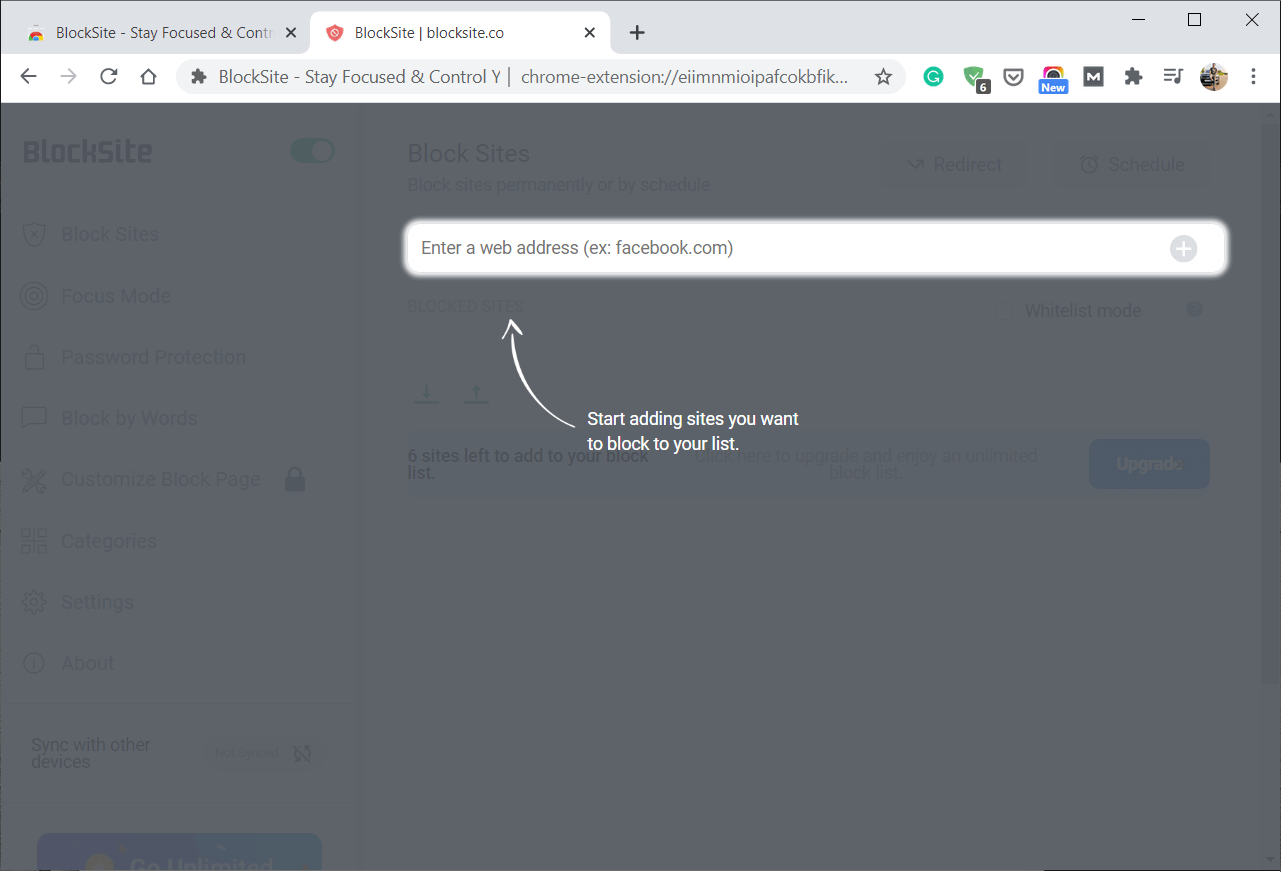Open Customize Block Page

(160, 479)
